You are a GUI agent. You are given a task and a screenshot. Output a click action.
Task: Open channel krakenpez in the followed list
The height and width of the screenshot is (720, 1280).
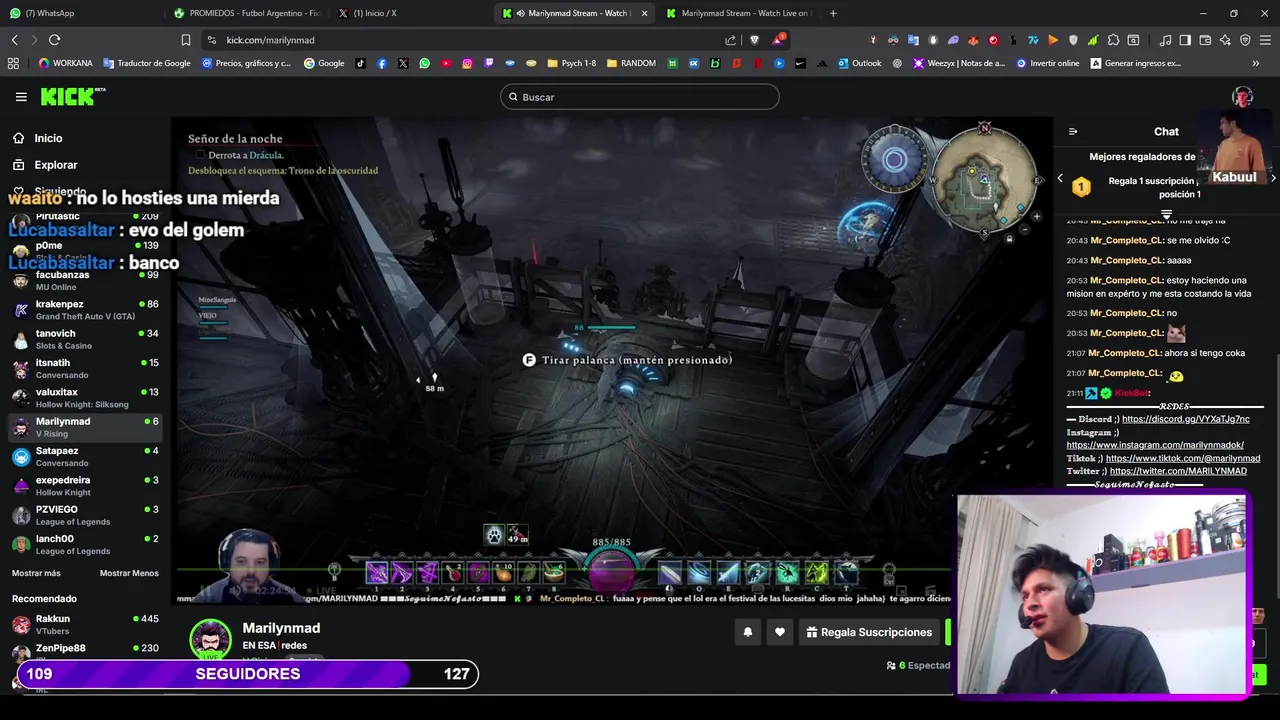[85, 310]
